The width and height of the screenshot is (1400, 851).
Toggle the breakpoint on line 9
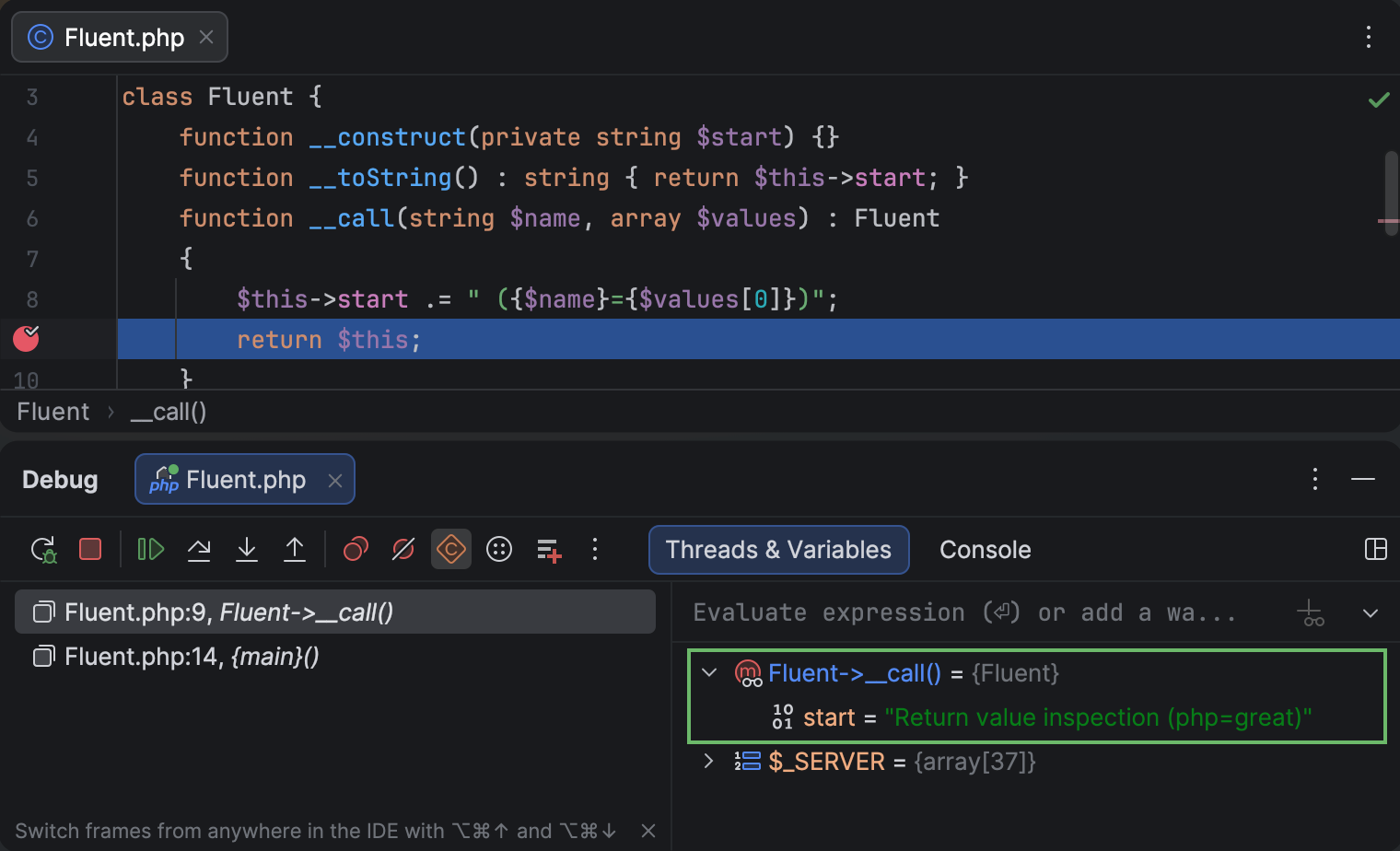click(x=24, y=339)
